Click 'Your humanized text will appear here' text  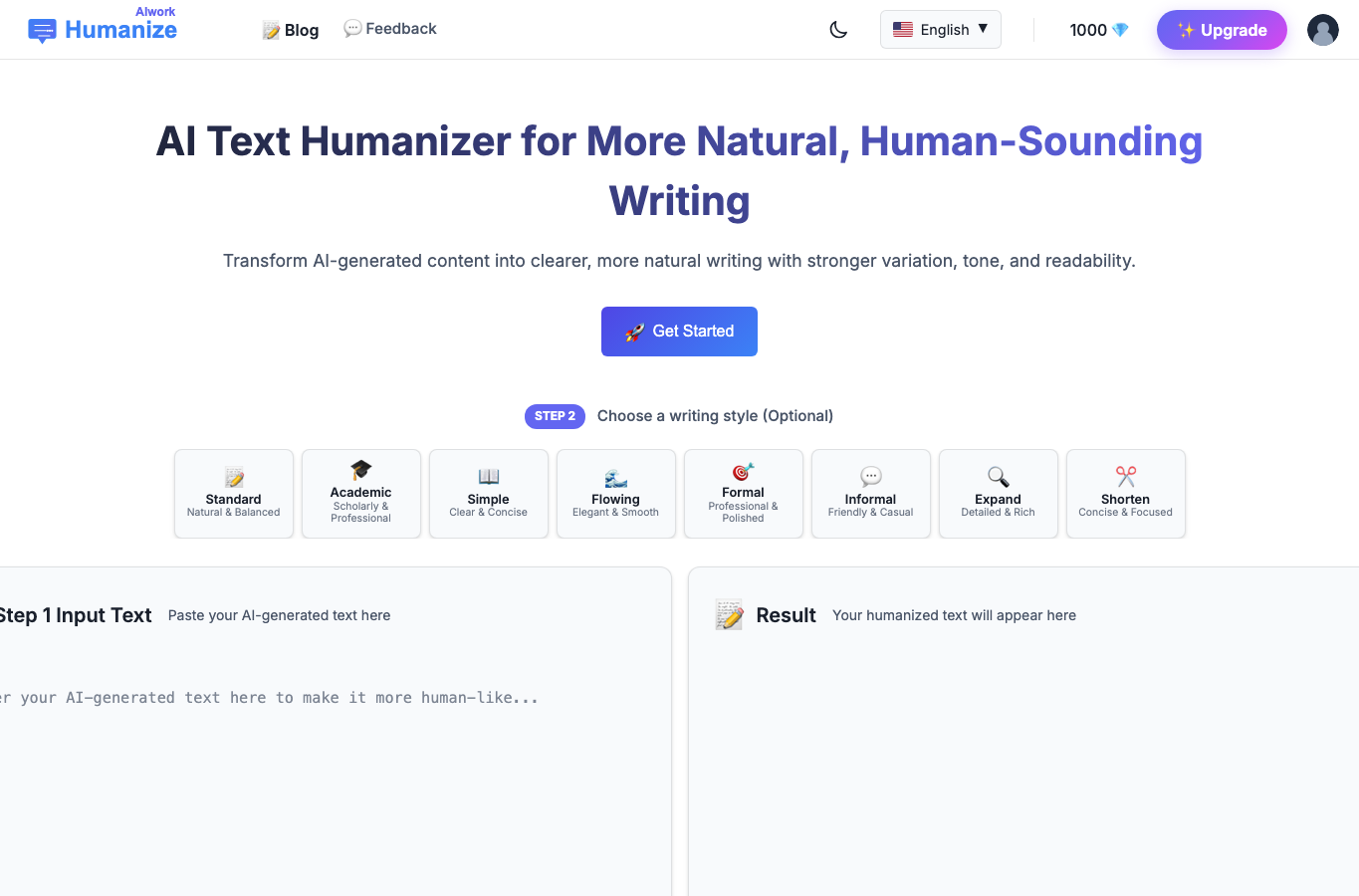click(x=954, y=615)
